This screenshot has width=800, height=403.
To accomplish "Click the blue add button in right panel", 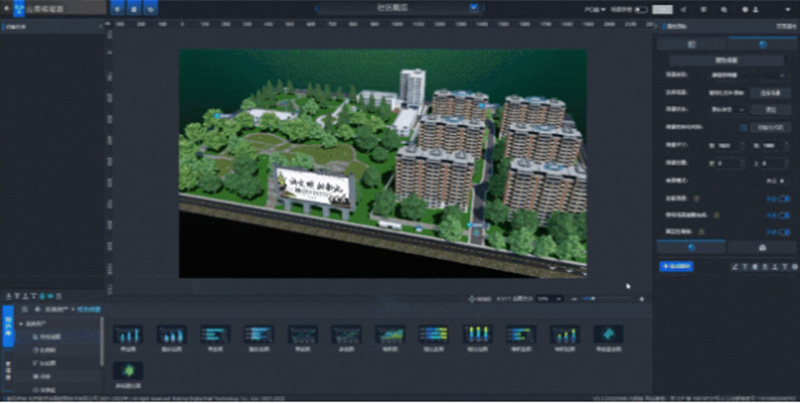I will click(676, 267).
